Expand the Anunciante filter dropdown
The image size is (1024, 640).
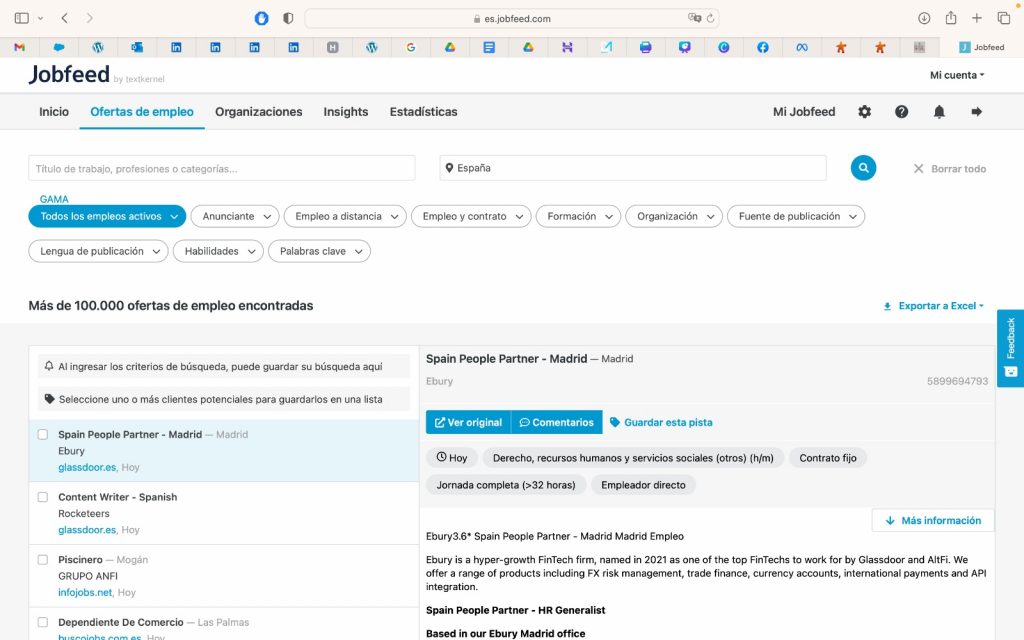click(234, 216)
